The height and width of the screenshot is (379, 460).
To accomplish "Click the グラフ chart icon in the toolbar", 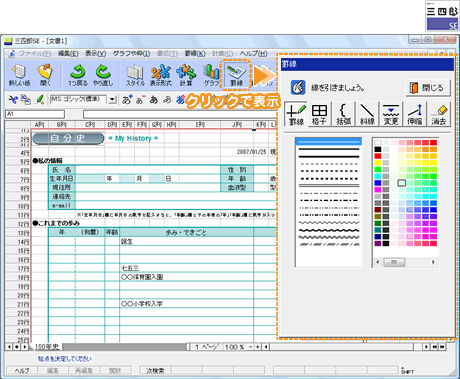I will pos(211,74).
